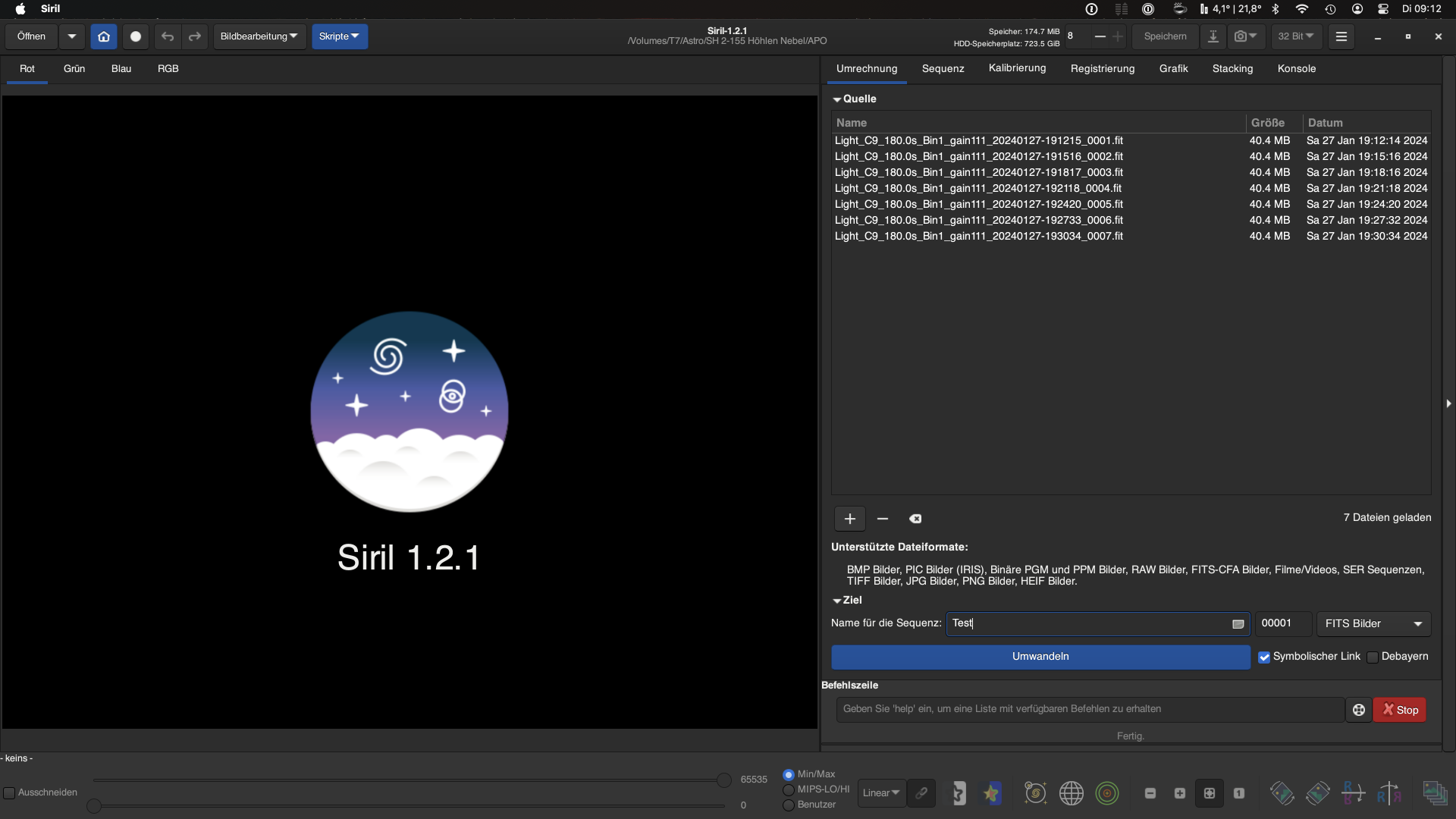Open the Skripte dropdown menu
Screen dimensions: 1456x819
tap(340, 36)
